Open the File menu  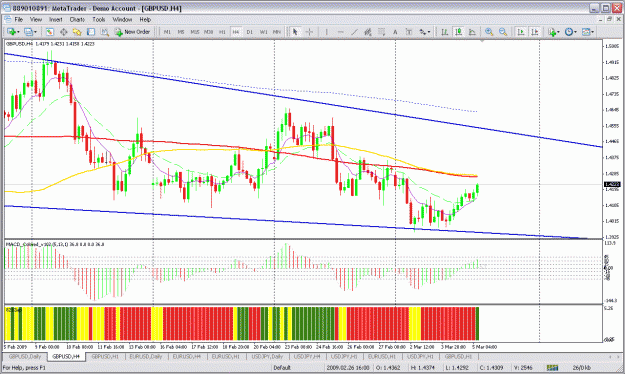point(19,19)
